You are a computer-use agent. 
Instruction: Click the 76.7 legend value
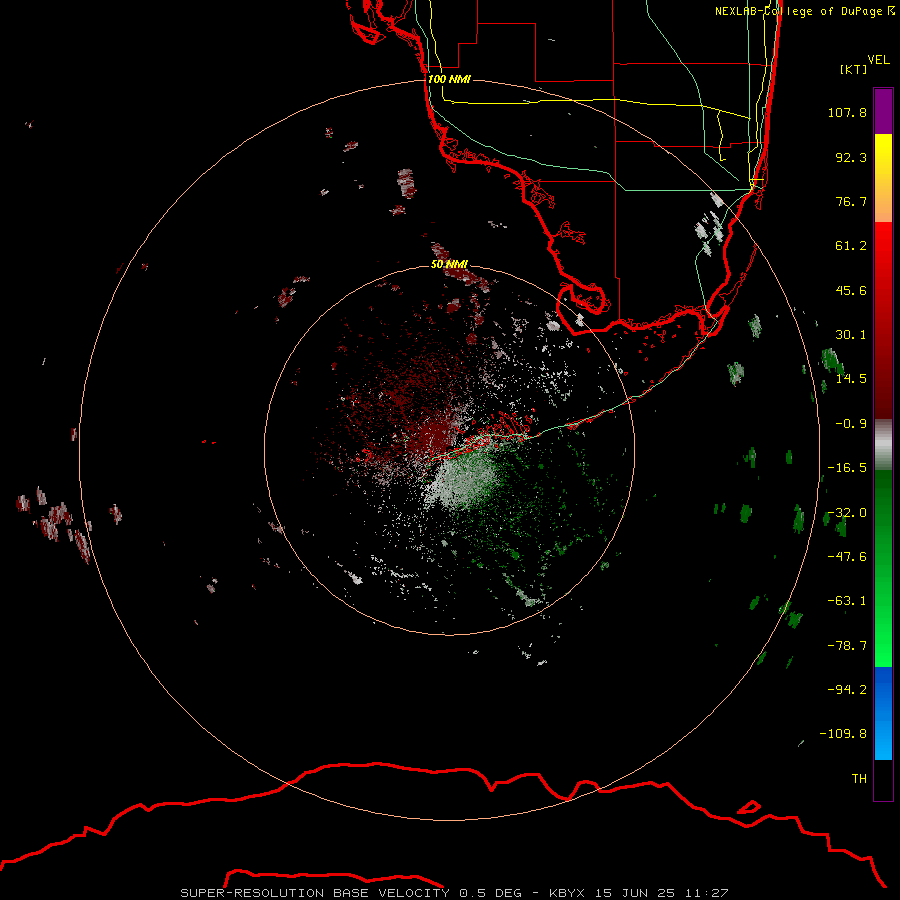pyautogui.click(x=851, y=201)
